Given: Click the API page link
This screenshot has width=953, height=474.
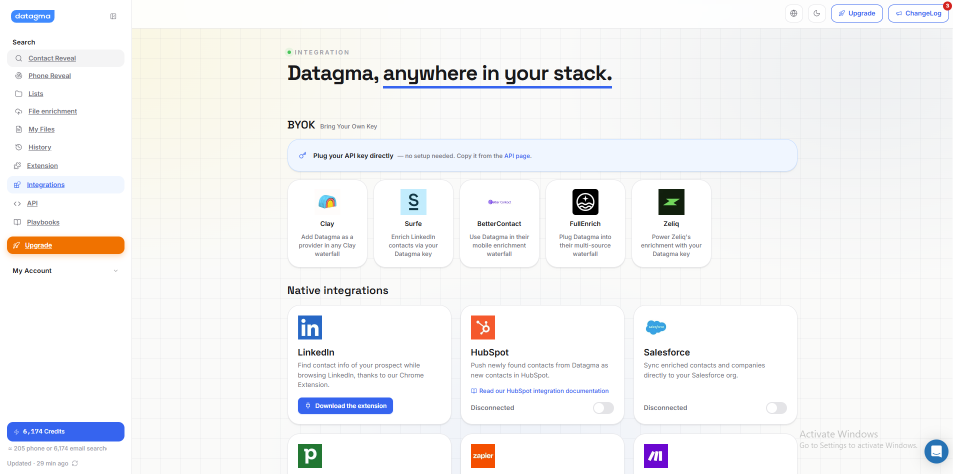Looking at the screenshot, I should tap(517, 156).
